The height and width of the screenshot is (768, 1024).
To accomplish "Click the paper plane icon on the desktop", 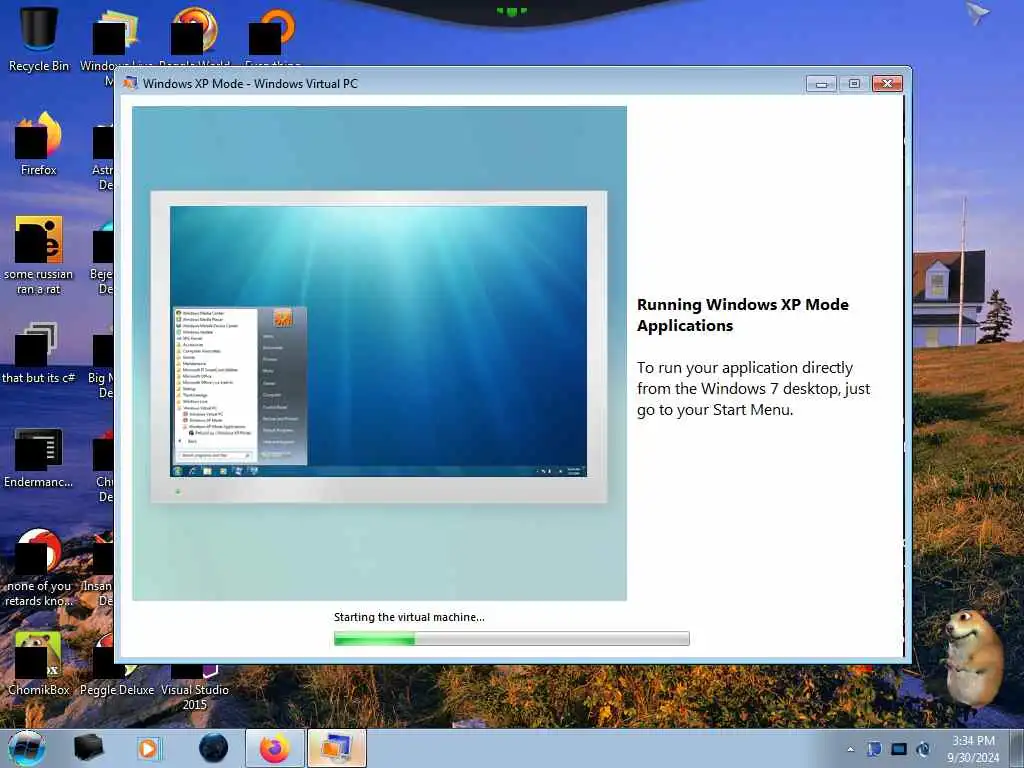I will pyautogui.click(x=978, y=13).
